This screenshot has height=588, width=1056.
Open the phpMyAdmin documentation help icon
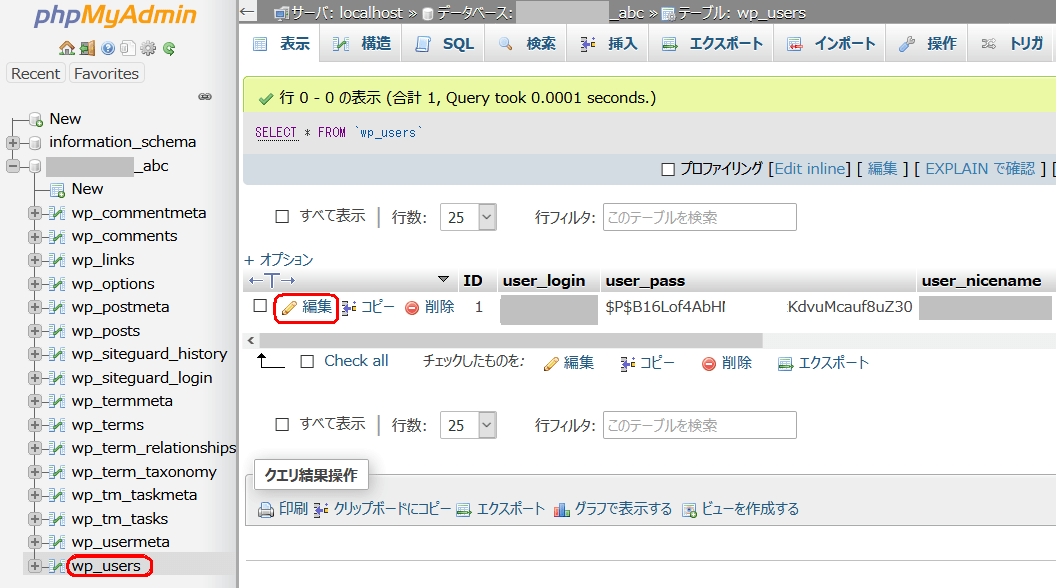108,48
